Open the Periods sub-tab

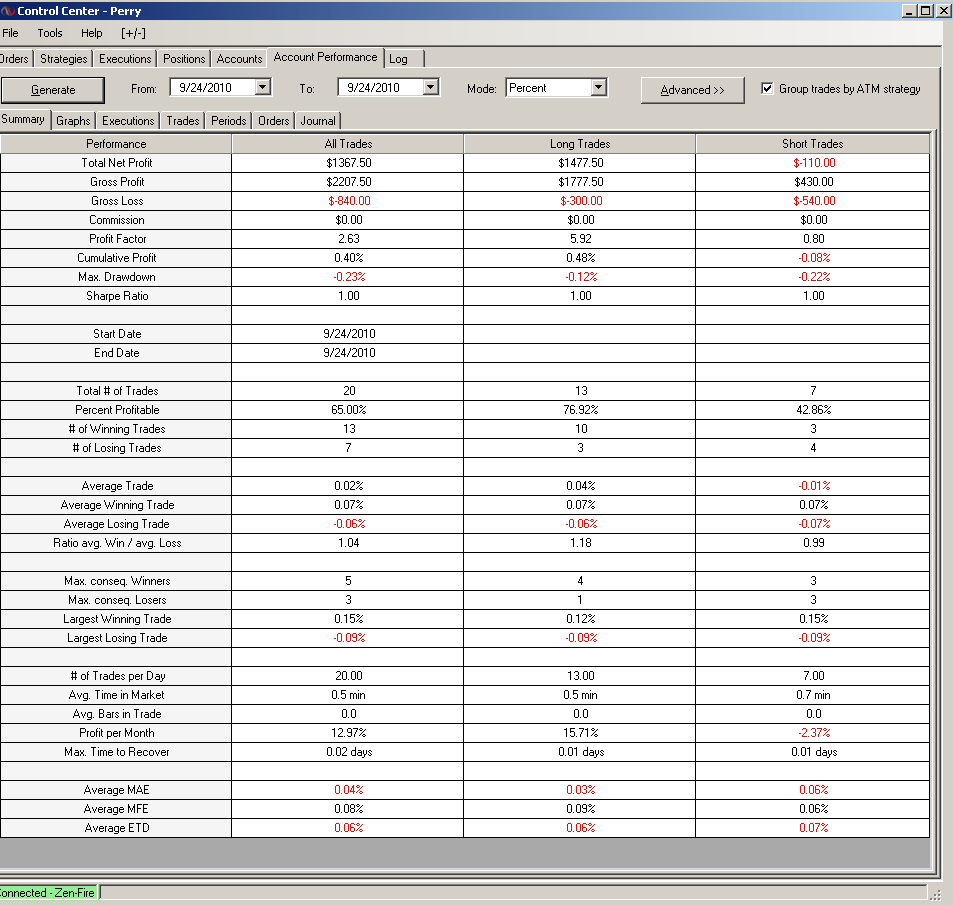point(229,121)
